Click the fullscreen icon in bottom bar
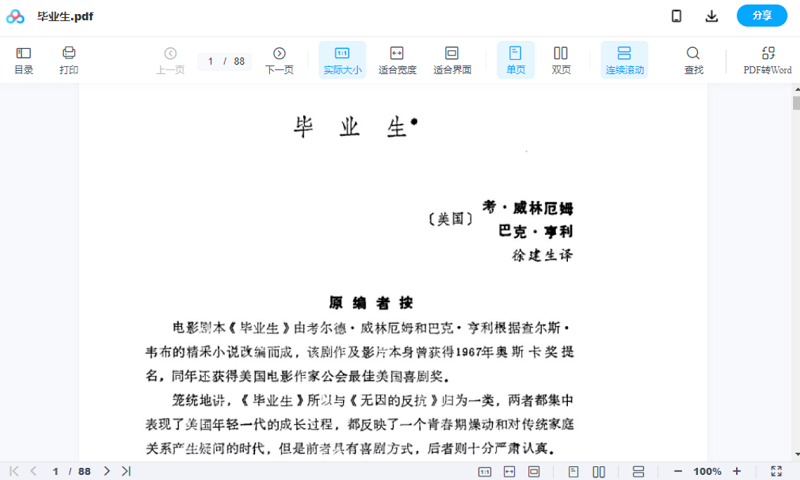The width and height of the screenshot is (800, 480). 776,471
